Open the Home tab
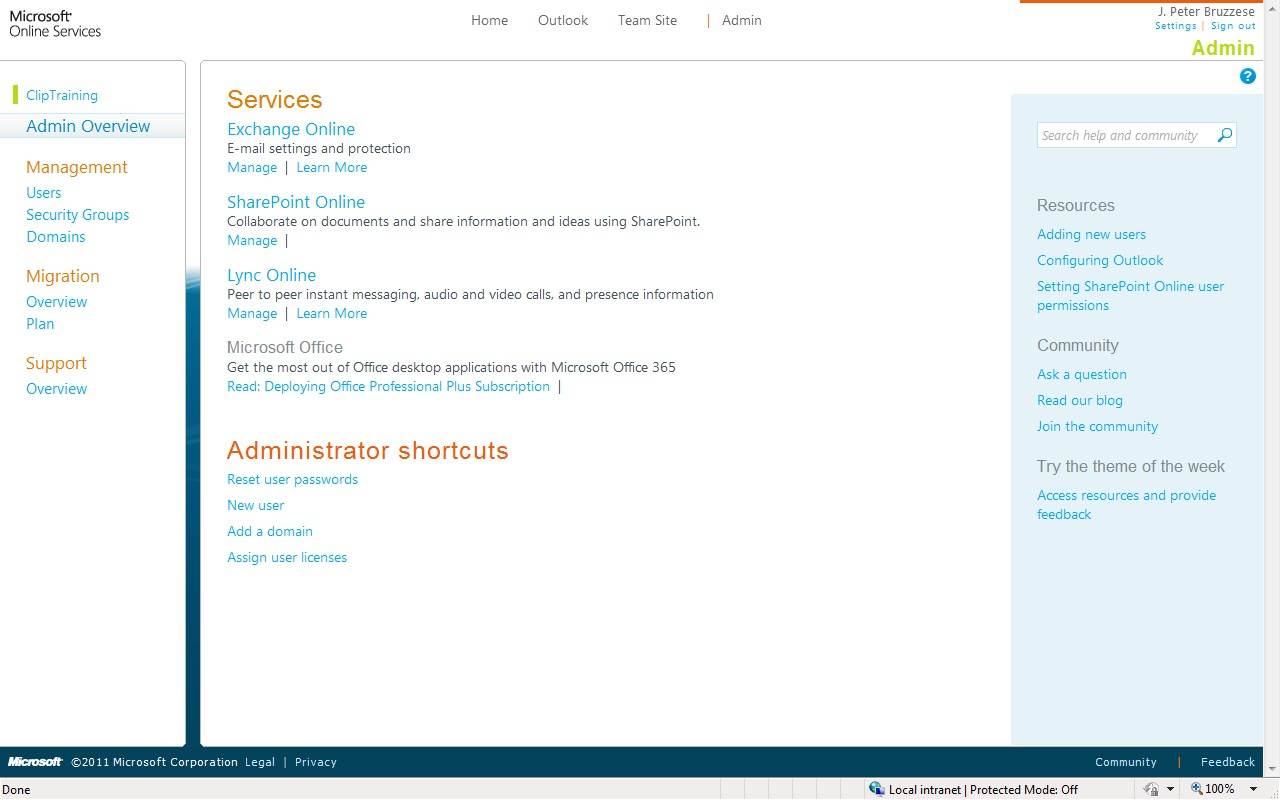This screenshot has height=800, width=1280. point(489,20)
